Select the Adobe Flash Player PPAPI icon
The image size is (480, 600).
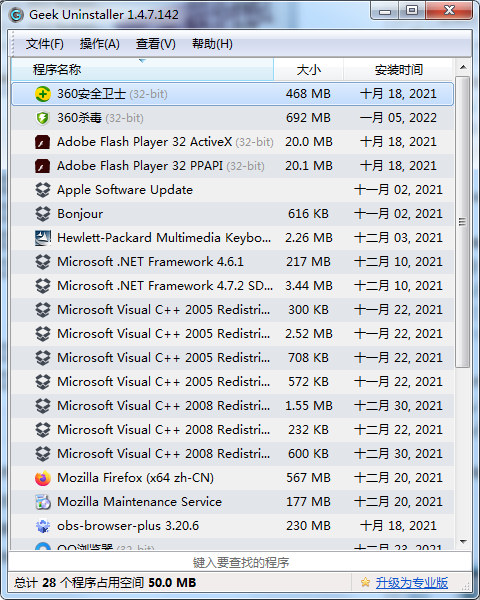[43, 166]
